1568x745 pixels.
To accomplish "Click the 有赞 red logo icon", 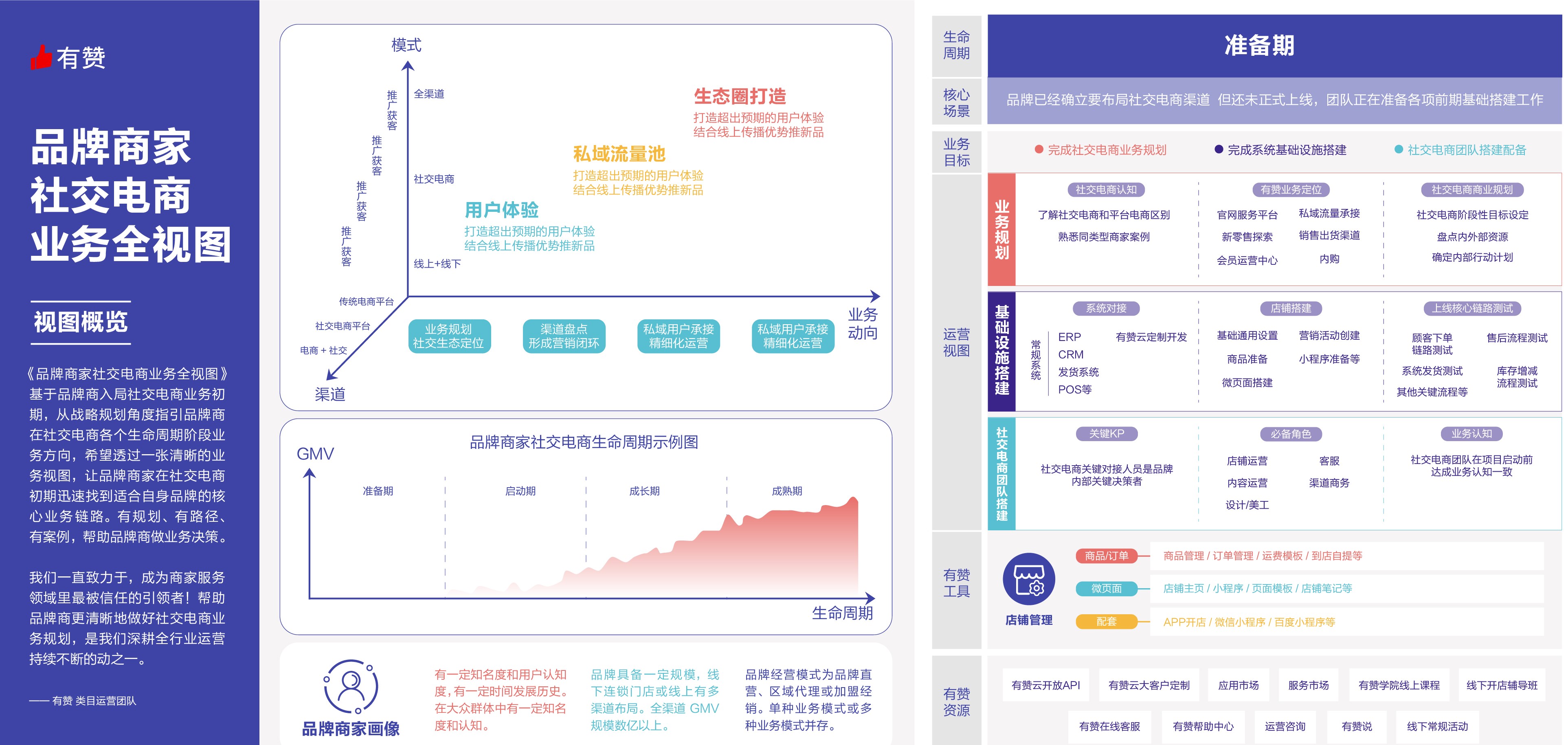I will (42, 58).
